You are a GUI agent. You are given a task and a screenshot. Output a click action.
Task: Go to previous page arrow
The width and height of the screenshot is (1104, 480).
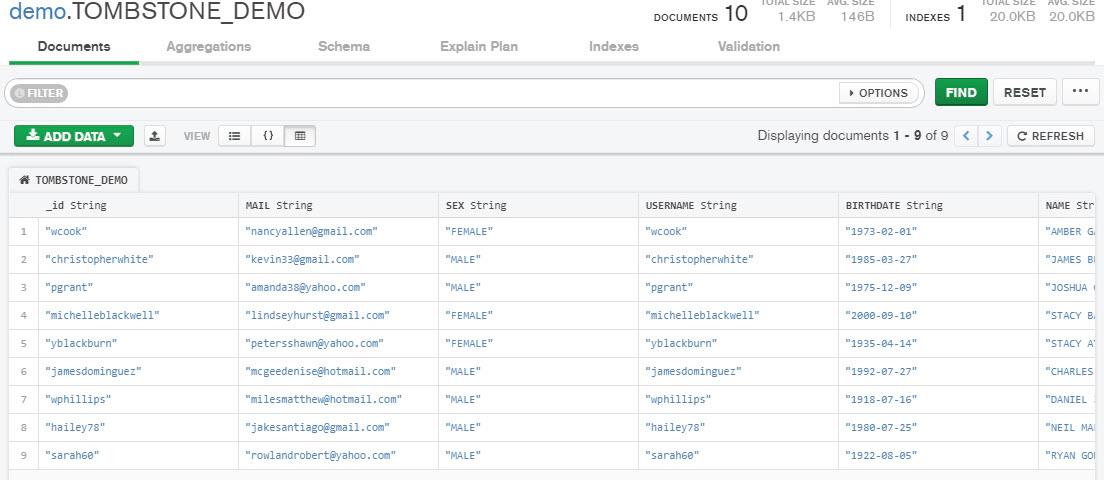tap(966, 136)
